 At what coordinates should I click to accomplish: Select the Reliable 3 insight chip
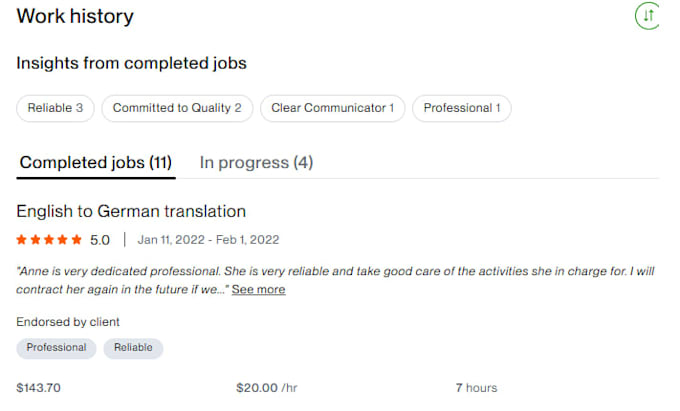tap(56, 108)
